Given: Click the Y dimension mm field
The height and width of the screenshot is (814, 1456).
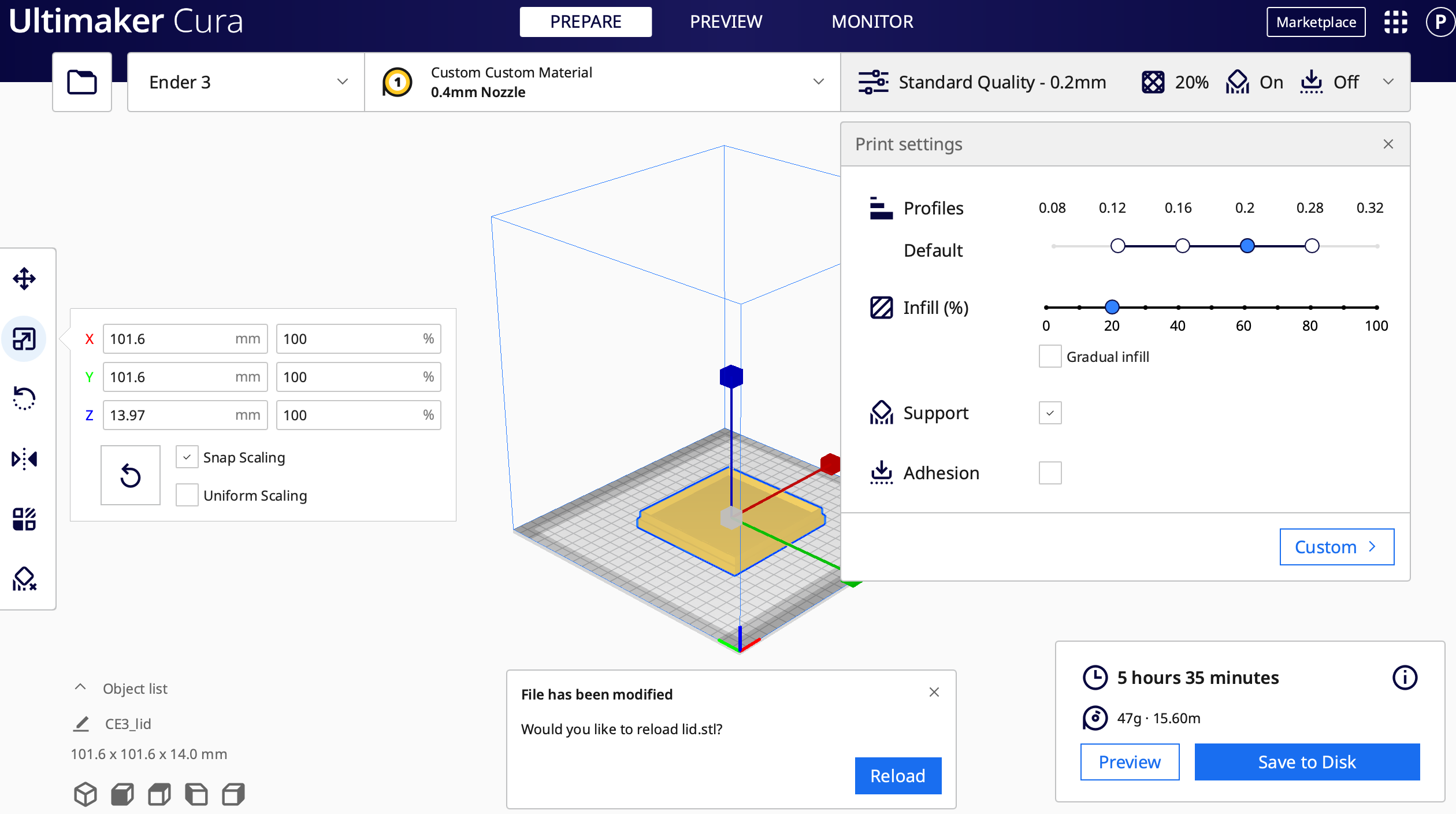Looking at the screenshot, I should tap(185, 377).
